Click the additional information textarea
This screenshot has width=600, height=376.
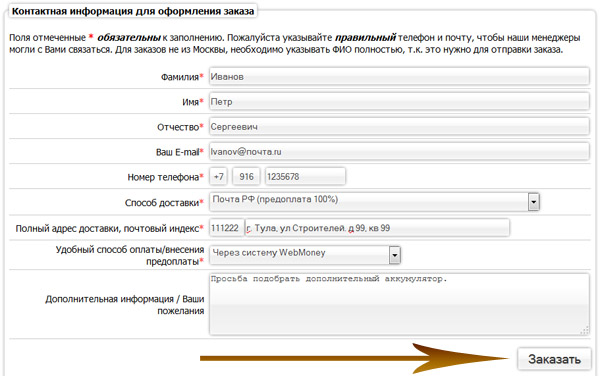tap(399, 304)
